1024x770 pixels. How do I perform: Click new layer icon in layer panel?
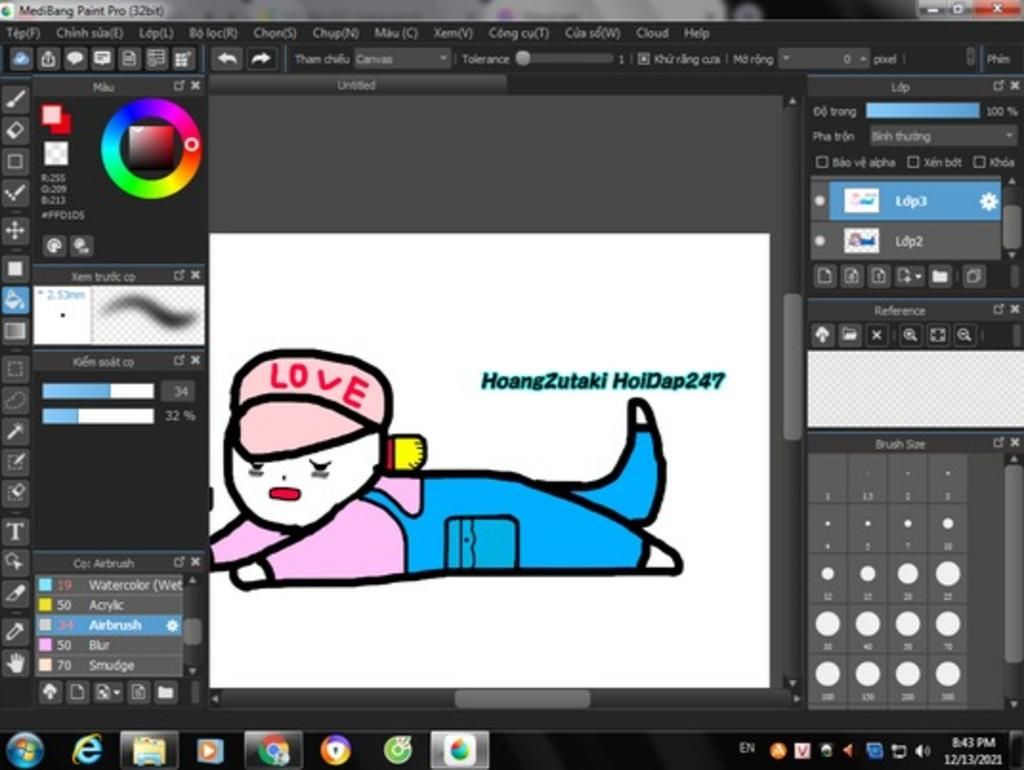[825, 276]
